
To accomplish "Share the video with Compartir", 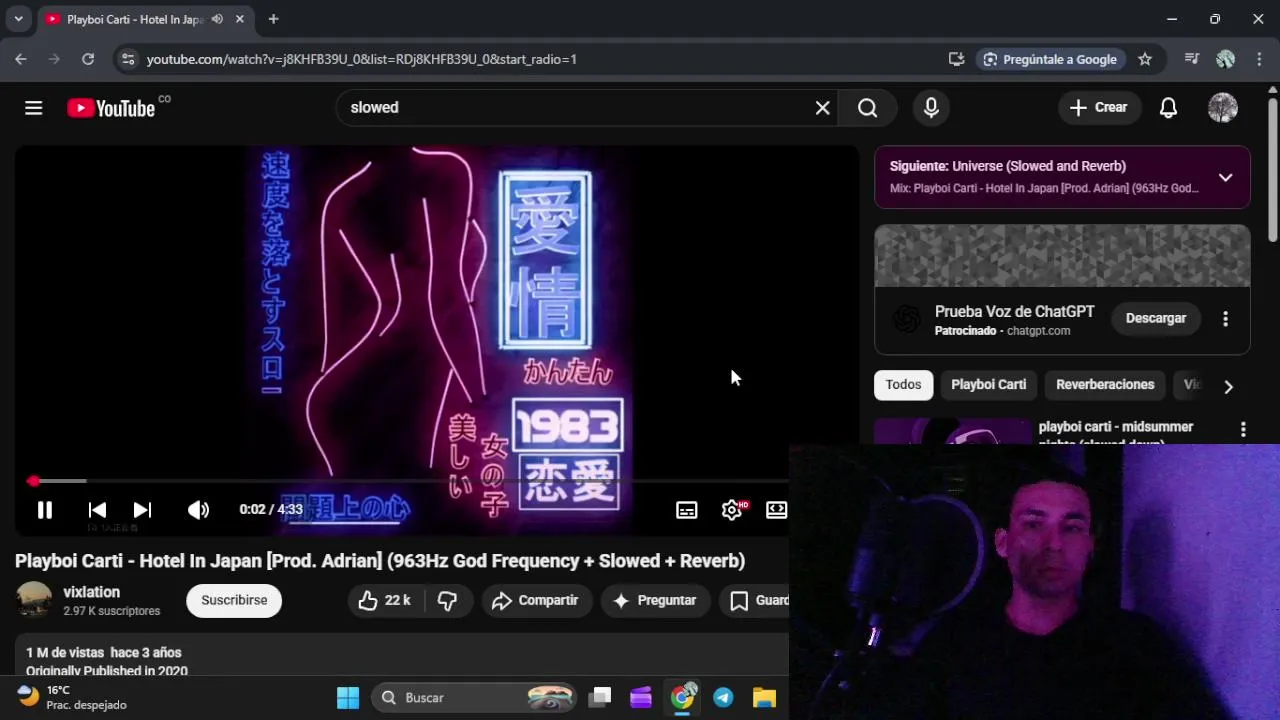I will coord(537,600).
